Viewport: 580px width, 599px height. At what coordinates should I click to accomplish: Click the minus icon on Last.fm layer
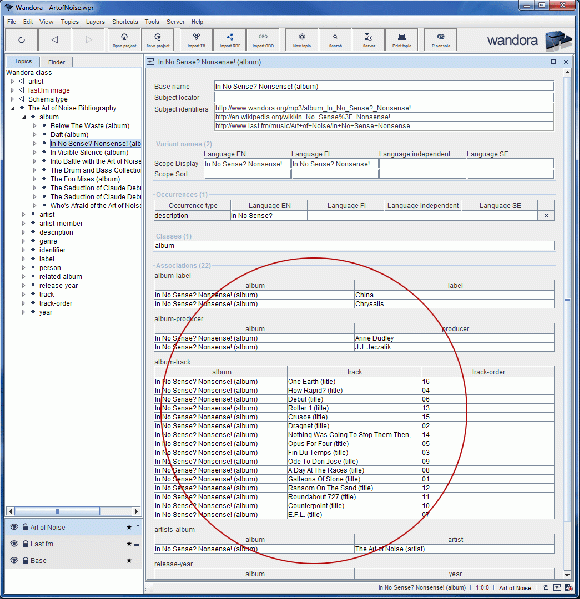tap(136, 544)
